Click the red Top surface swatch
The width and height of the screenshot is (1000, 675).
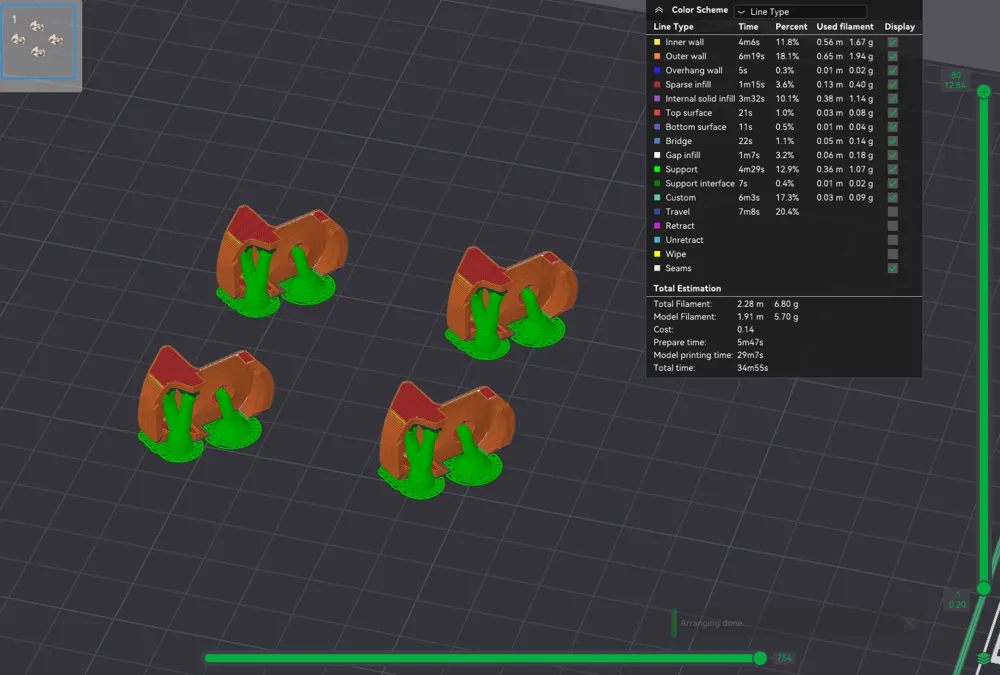coord(657,113)
